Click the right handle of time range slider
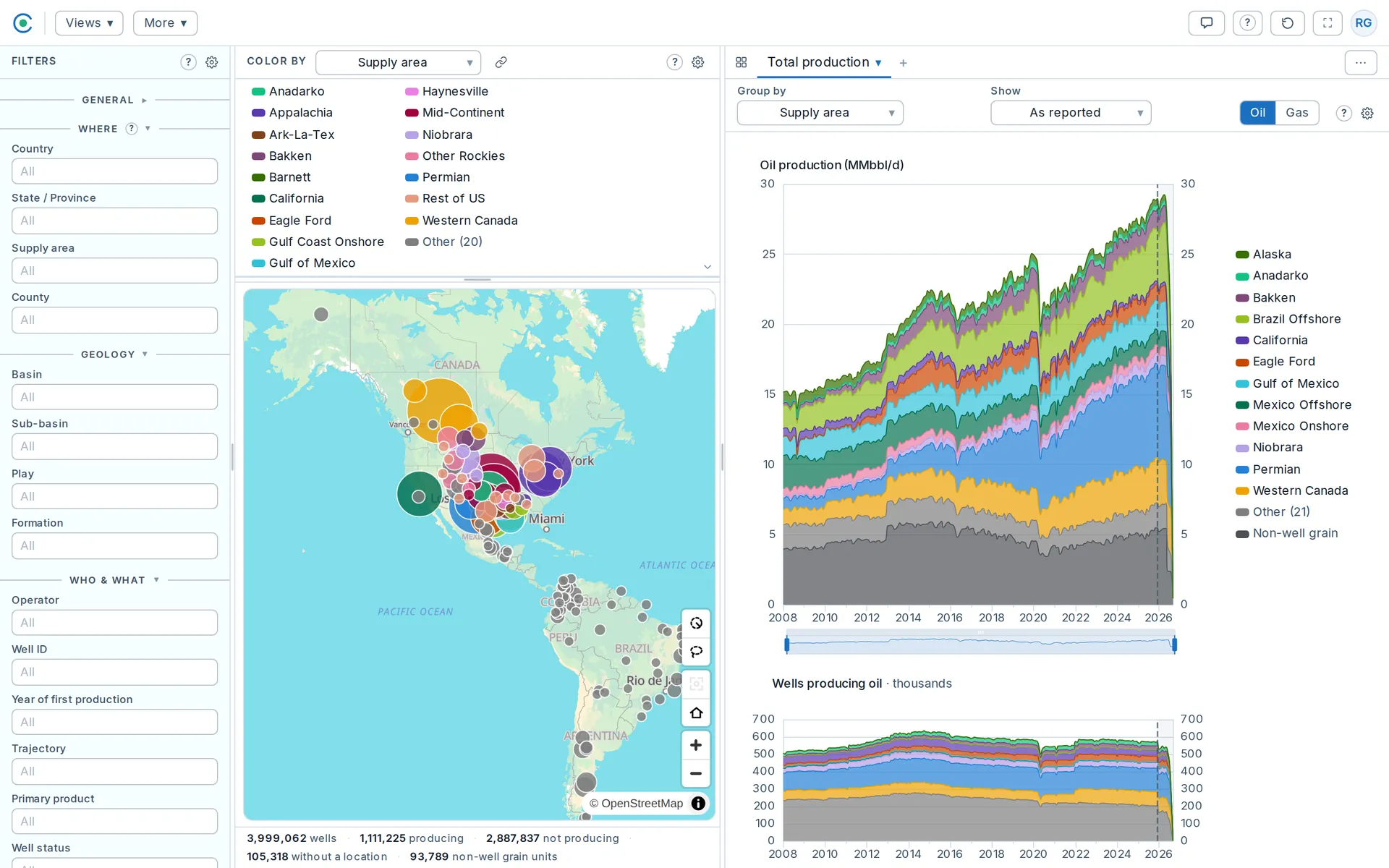 click(1174, 644)
